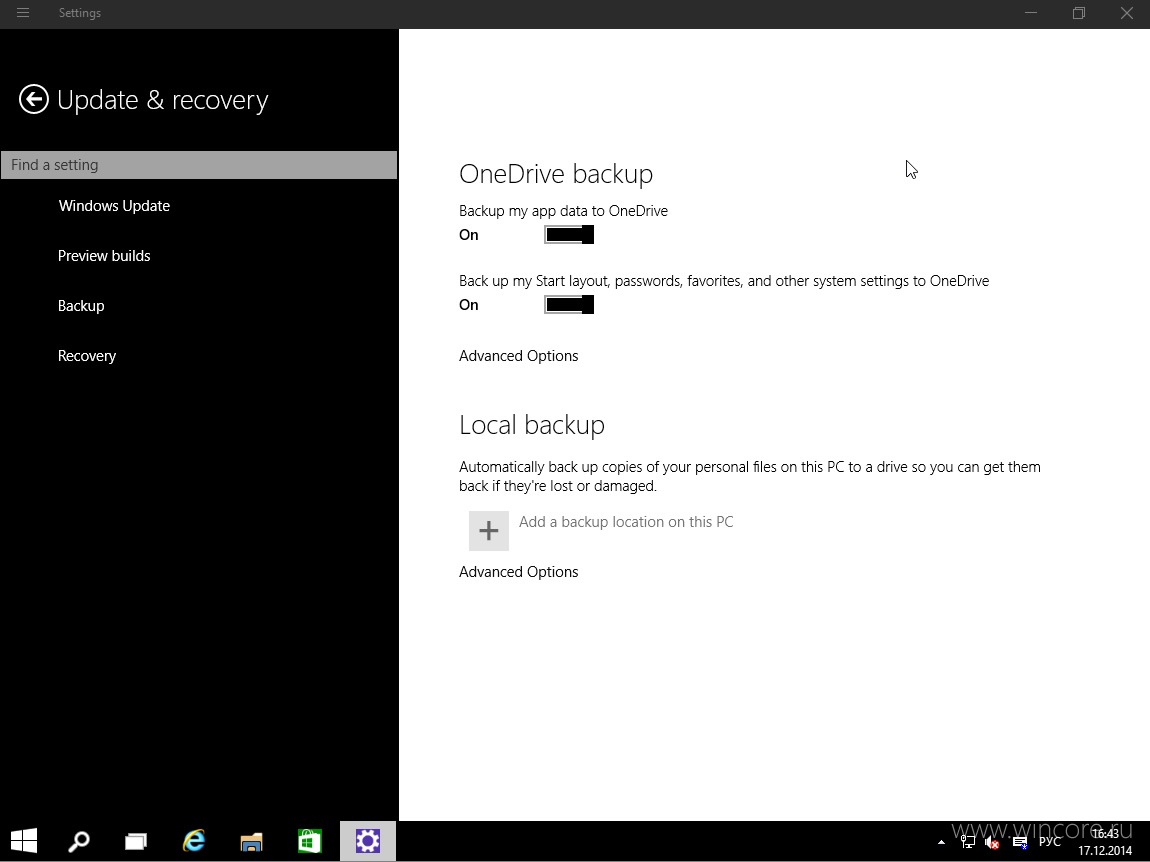Go back using the circled arrow icon
The image size is (1150, 862).
(34, 100)
